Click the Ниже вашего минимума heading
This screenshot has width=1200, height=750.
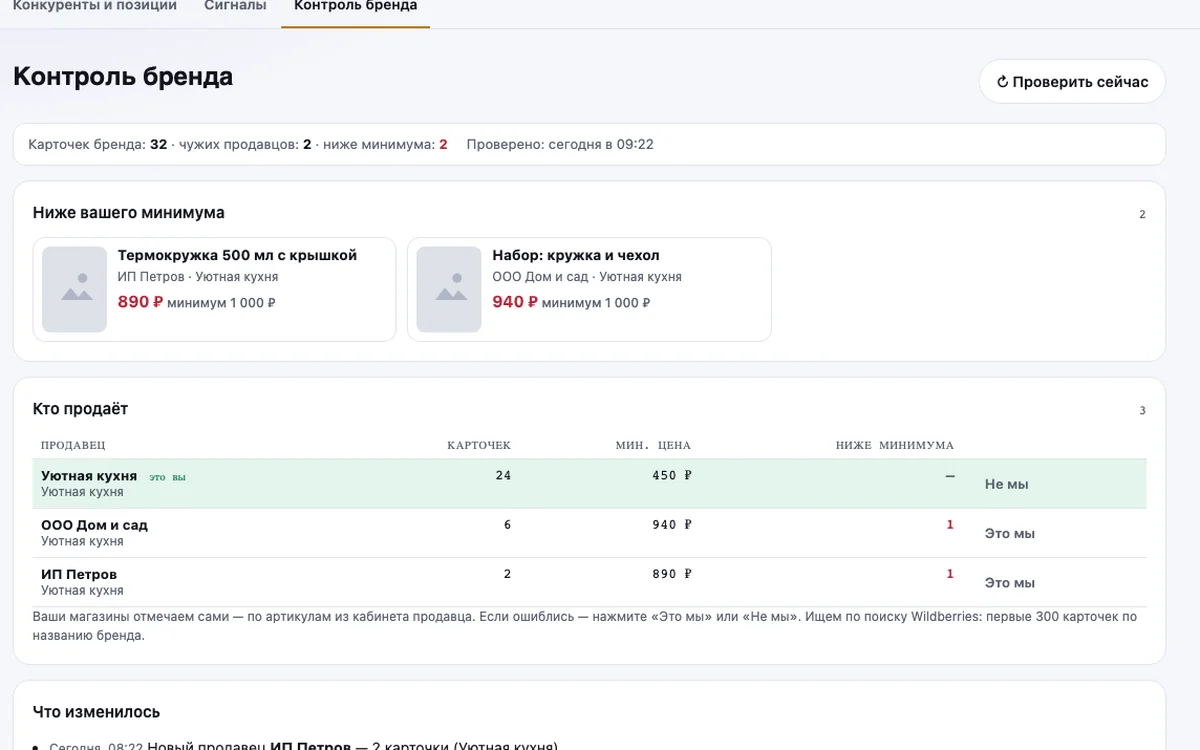[x=128, y=213]
